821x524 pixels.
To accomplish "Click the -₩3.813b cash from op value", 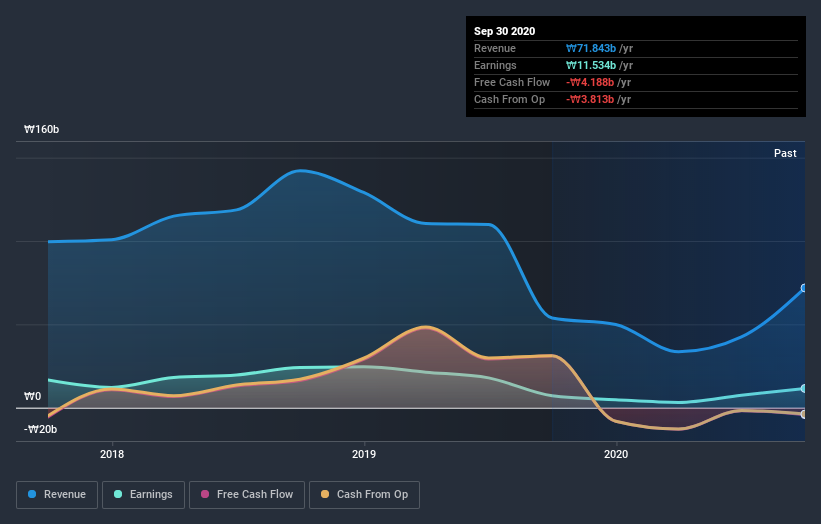I will (x=590, y=99).
